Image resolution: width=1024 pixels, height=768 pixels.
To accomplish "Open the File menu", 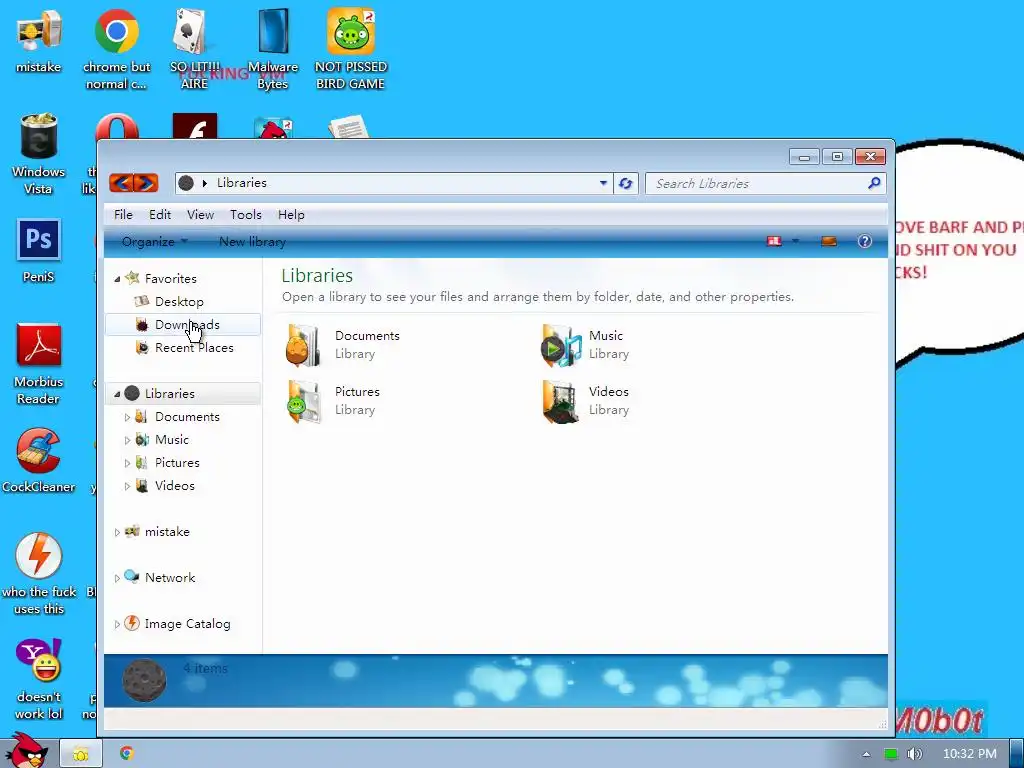I will pos(123,215).
